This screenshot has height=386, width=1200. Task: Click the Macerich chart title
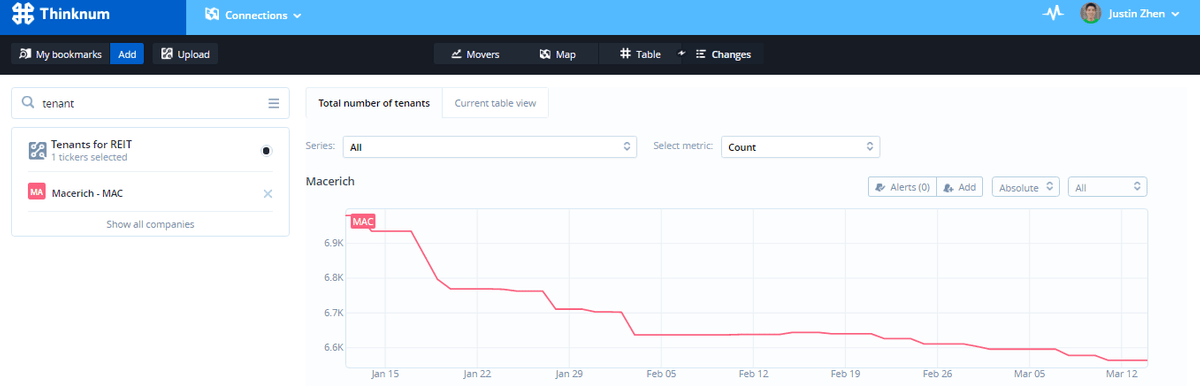coord(330,182)
